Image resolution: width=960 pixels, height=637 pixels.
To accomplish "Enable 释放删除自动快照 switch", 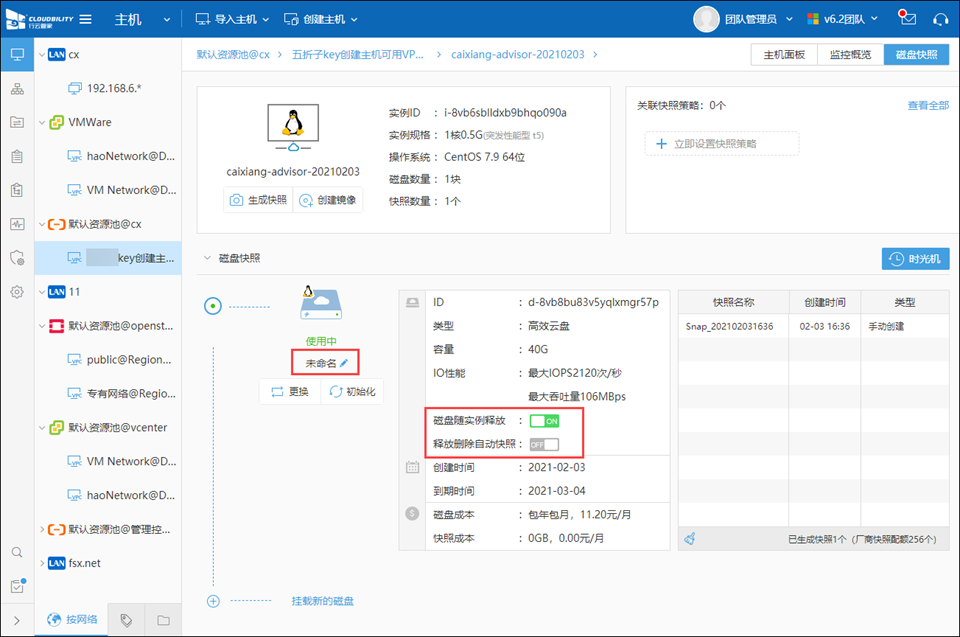I will click(x=544, y=444).
